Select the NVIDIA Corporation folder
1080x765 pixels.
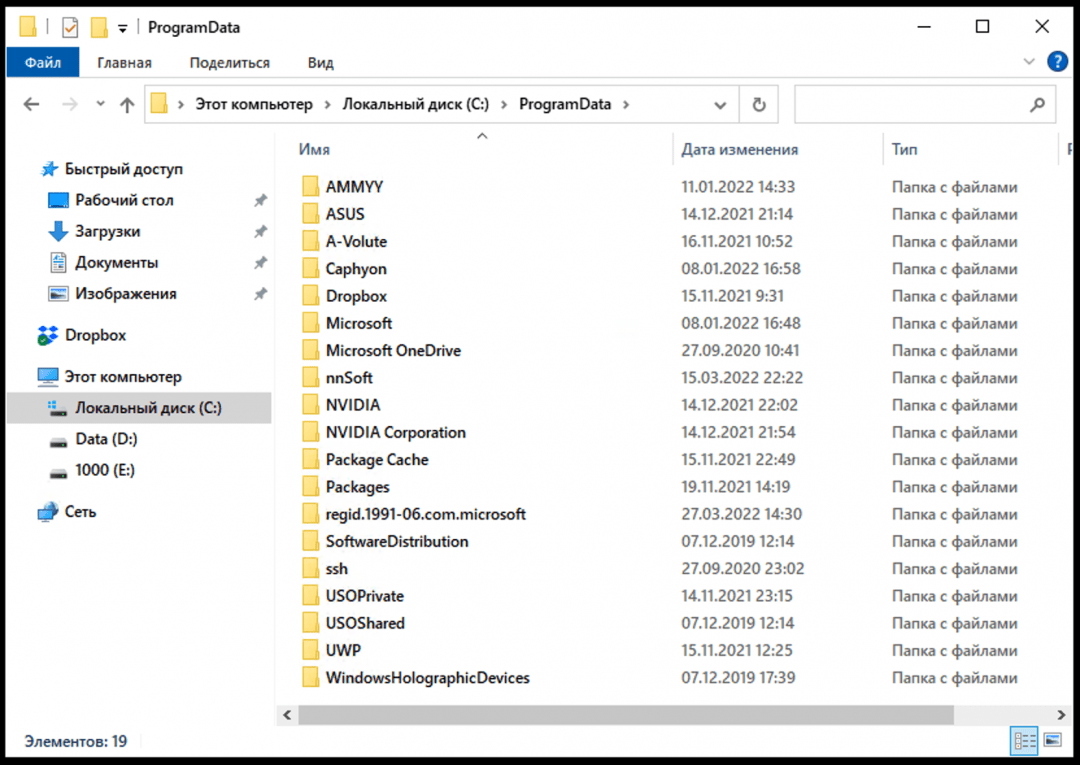click(x=395, y=433)
